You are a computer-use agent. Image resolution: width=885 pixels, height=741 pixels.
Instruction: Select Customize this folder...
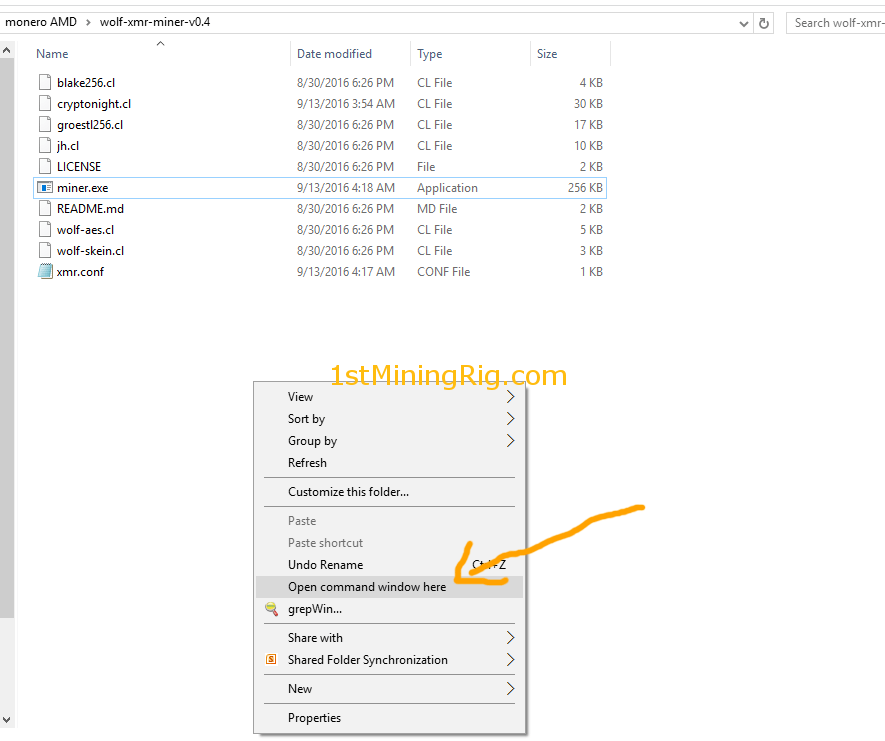click(389, 492)
